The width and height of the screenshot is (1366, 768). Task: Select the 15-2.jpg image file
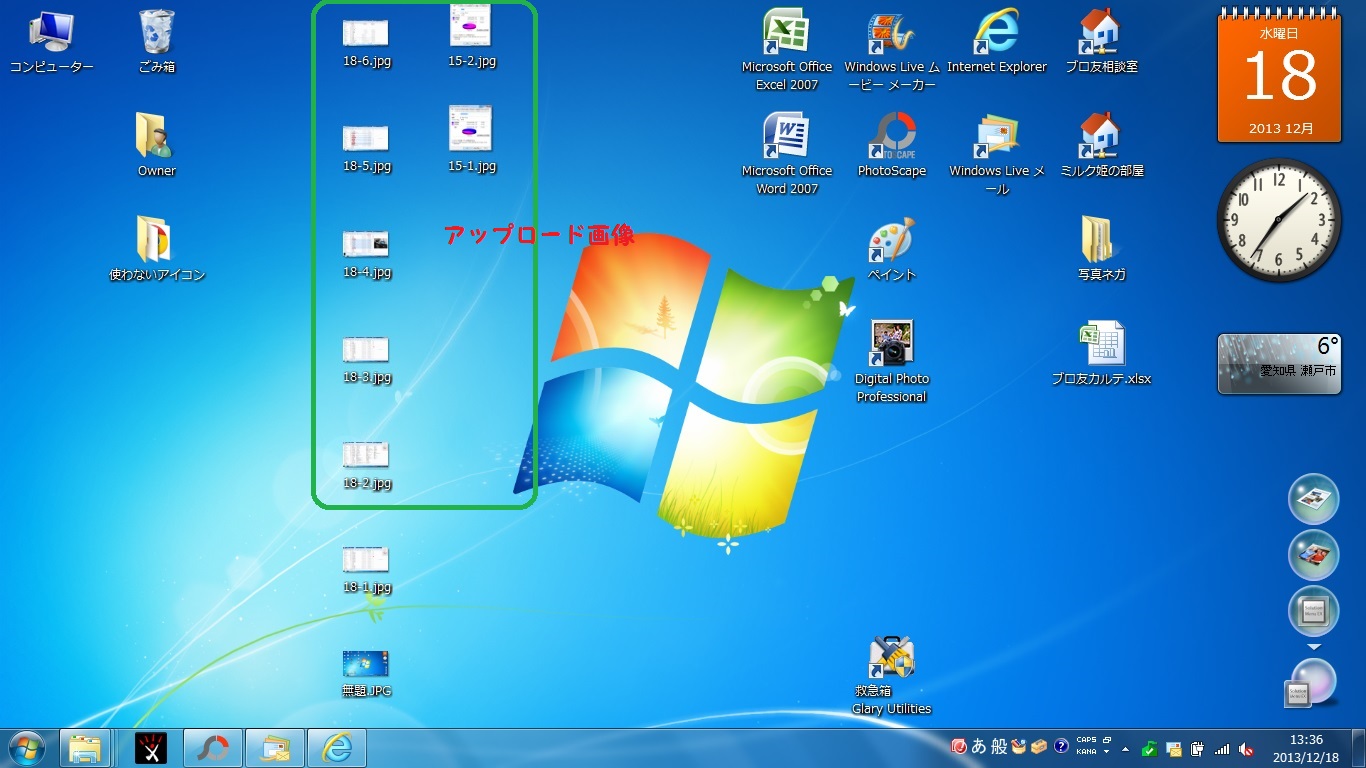point(472,36)
